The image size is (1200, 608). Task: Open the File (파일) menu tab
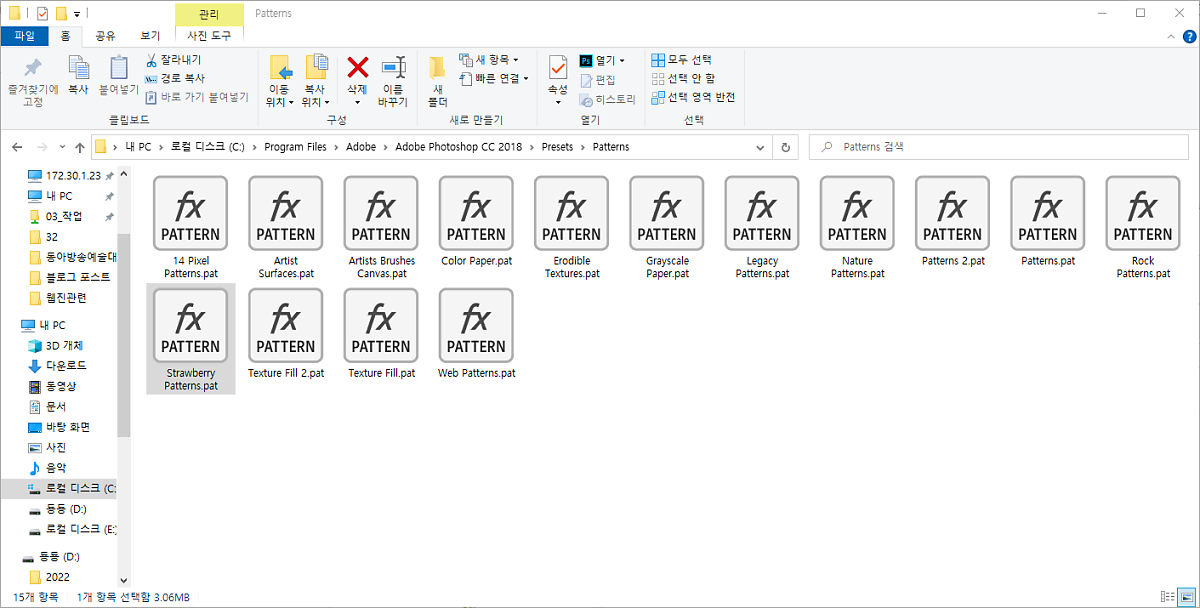(x=24, y=36)
